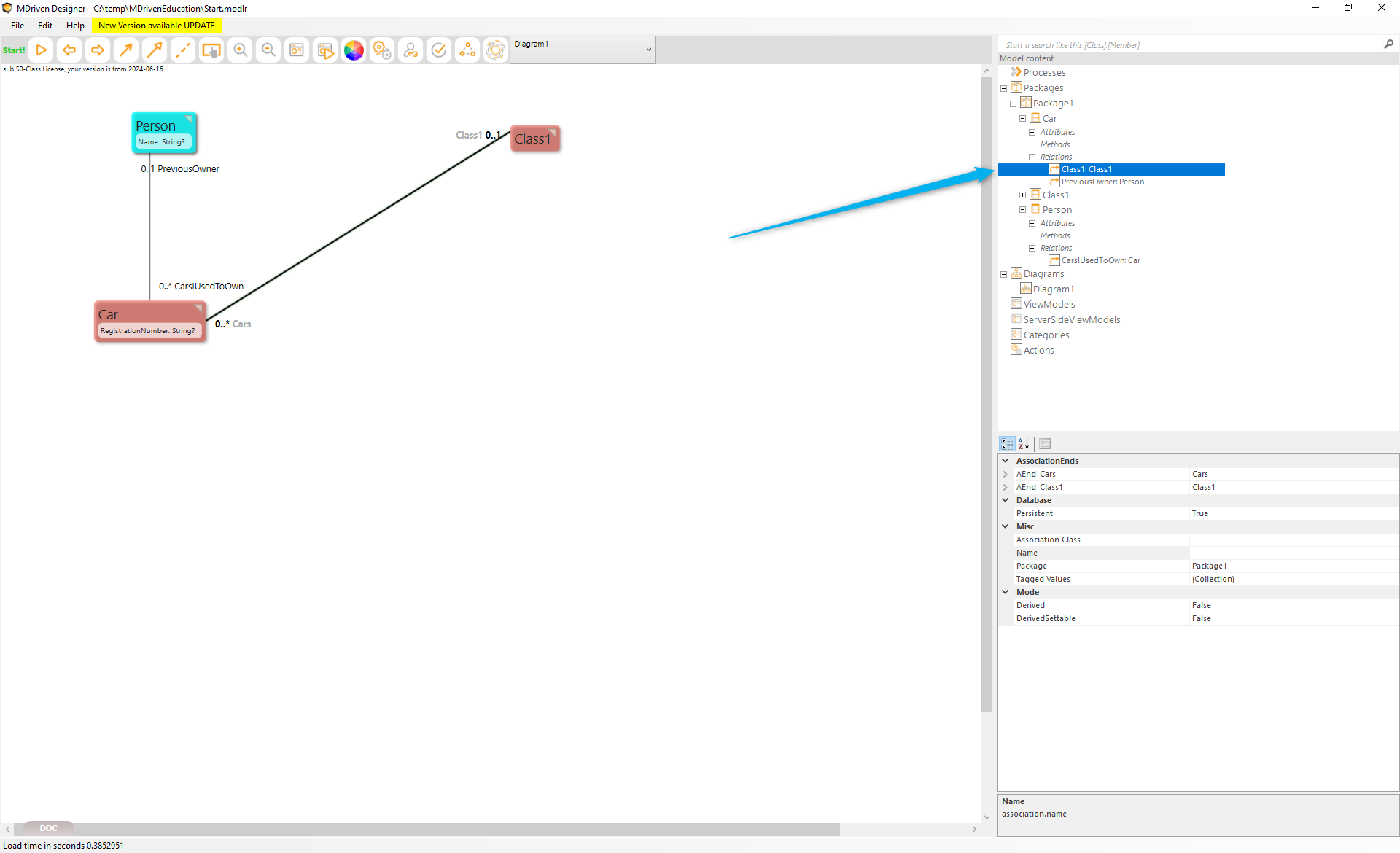This screenshot has width=1400, height=853.
Task: Click the checkmark validate model icon
Action: (x=438, y=50)
